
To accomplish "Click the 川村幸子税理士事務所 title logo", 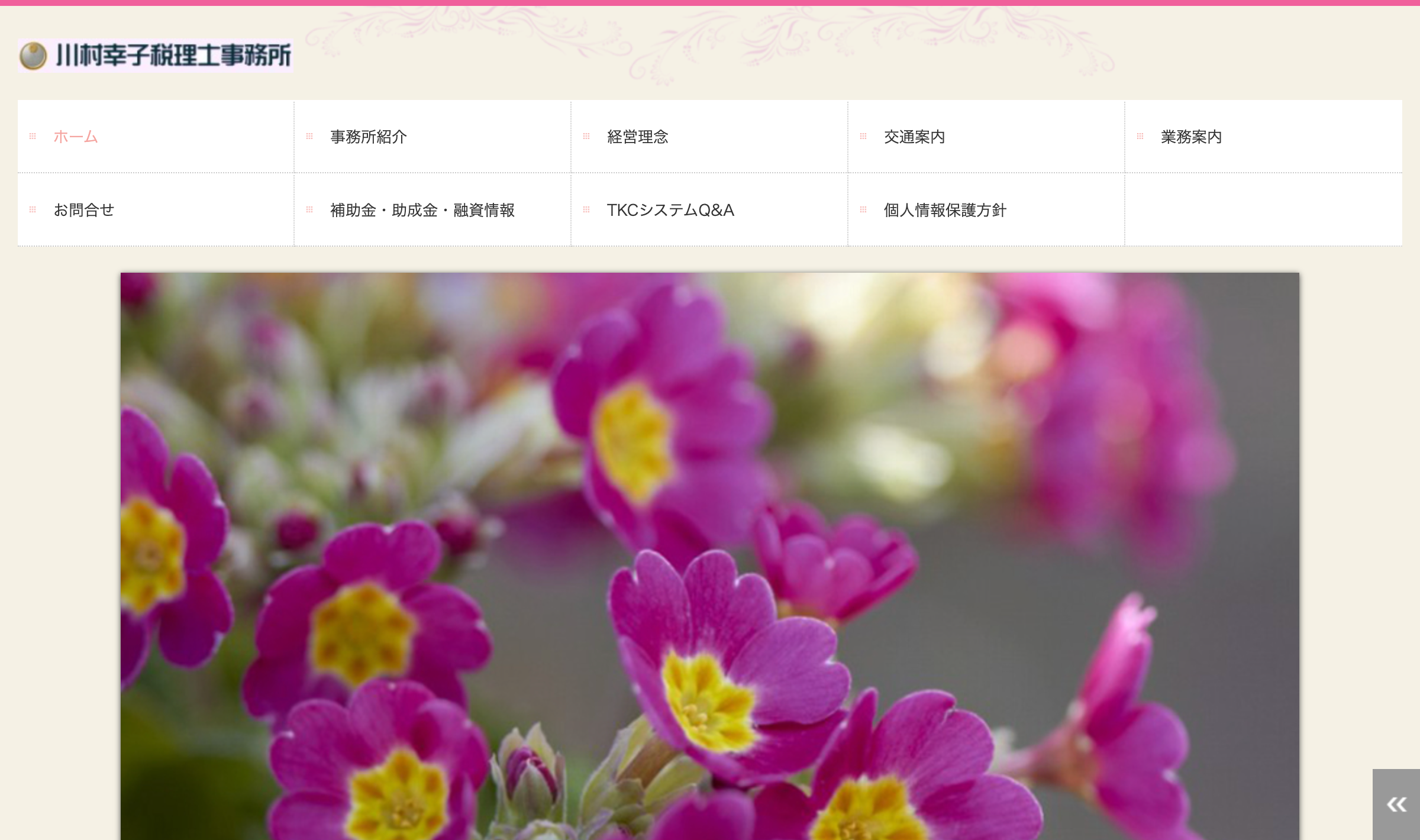I will point(173,56).
